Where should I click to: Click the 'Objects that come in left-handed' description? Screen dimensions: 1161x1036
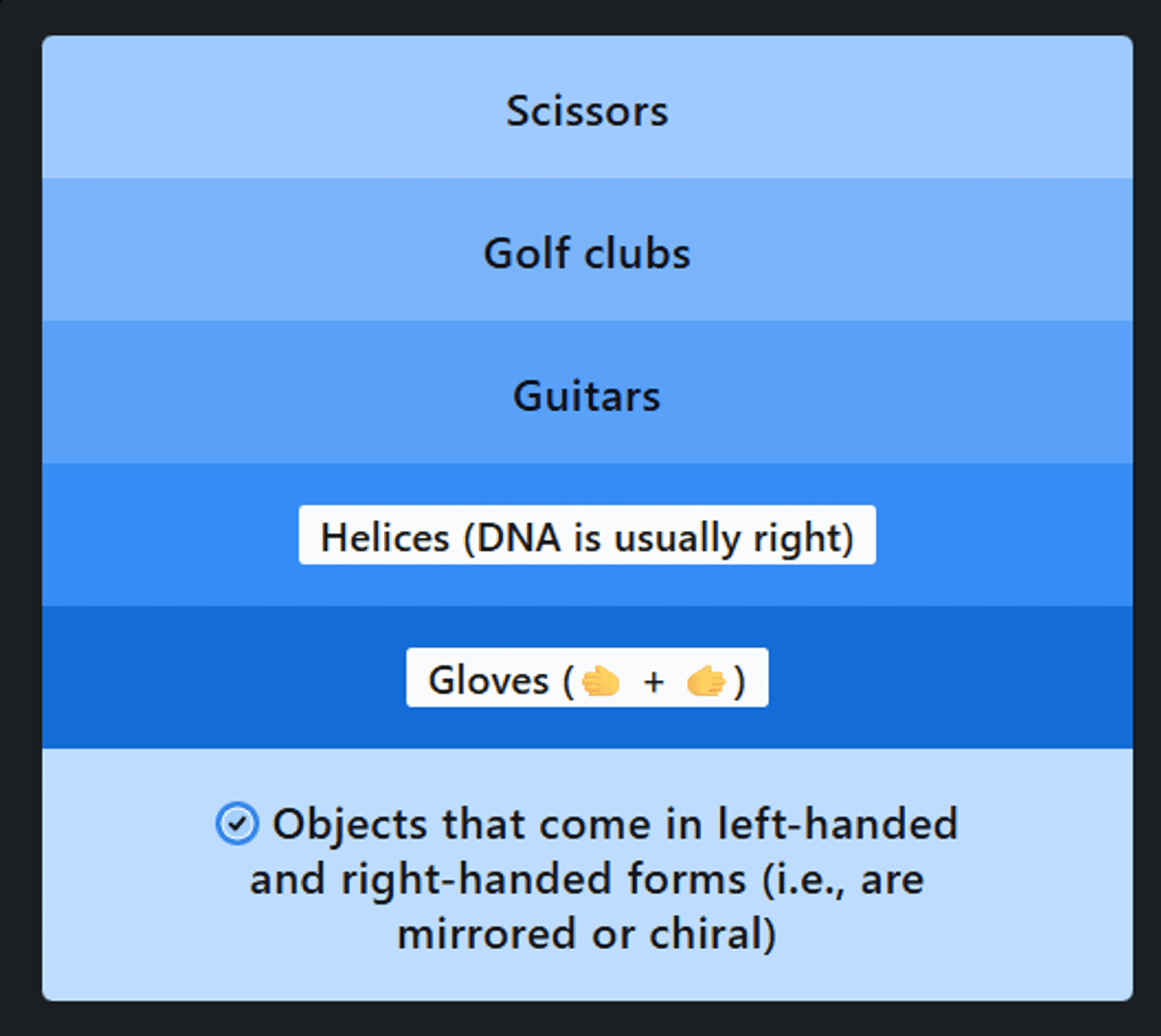pyautogui.click(x=615, y=824)
